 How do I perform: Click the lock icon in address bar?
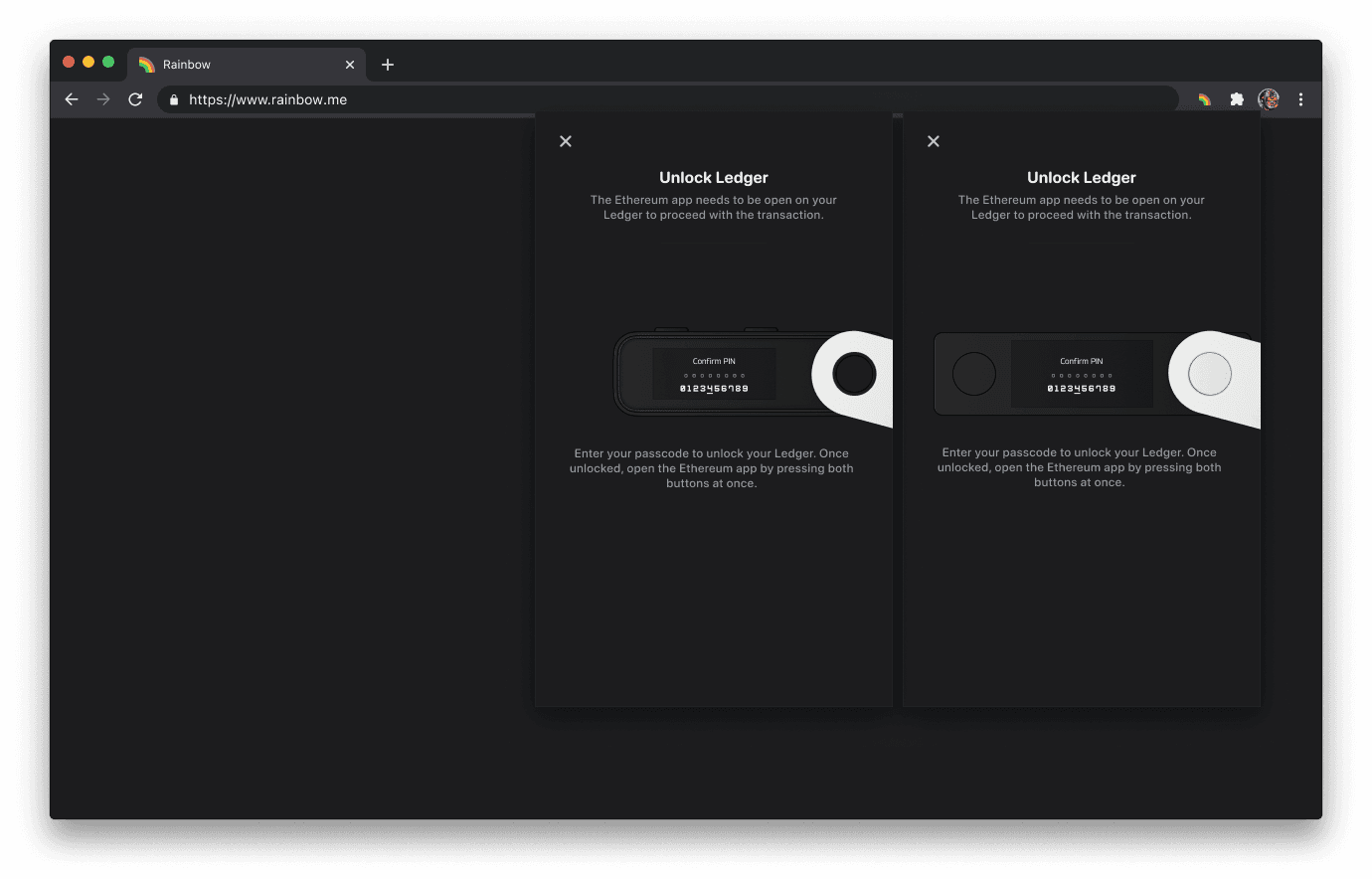click(x=174, y=99)
